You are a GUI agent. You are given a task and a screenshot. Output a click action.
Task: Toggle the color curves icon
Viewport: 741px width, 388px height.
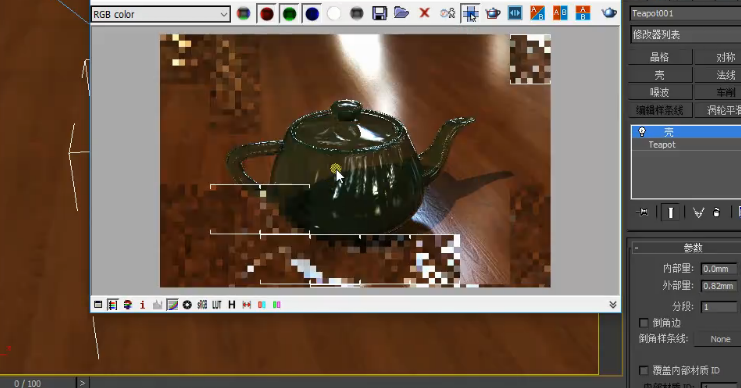coord(172,305)
